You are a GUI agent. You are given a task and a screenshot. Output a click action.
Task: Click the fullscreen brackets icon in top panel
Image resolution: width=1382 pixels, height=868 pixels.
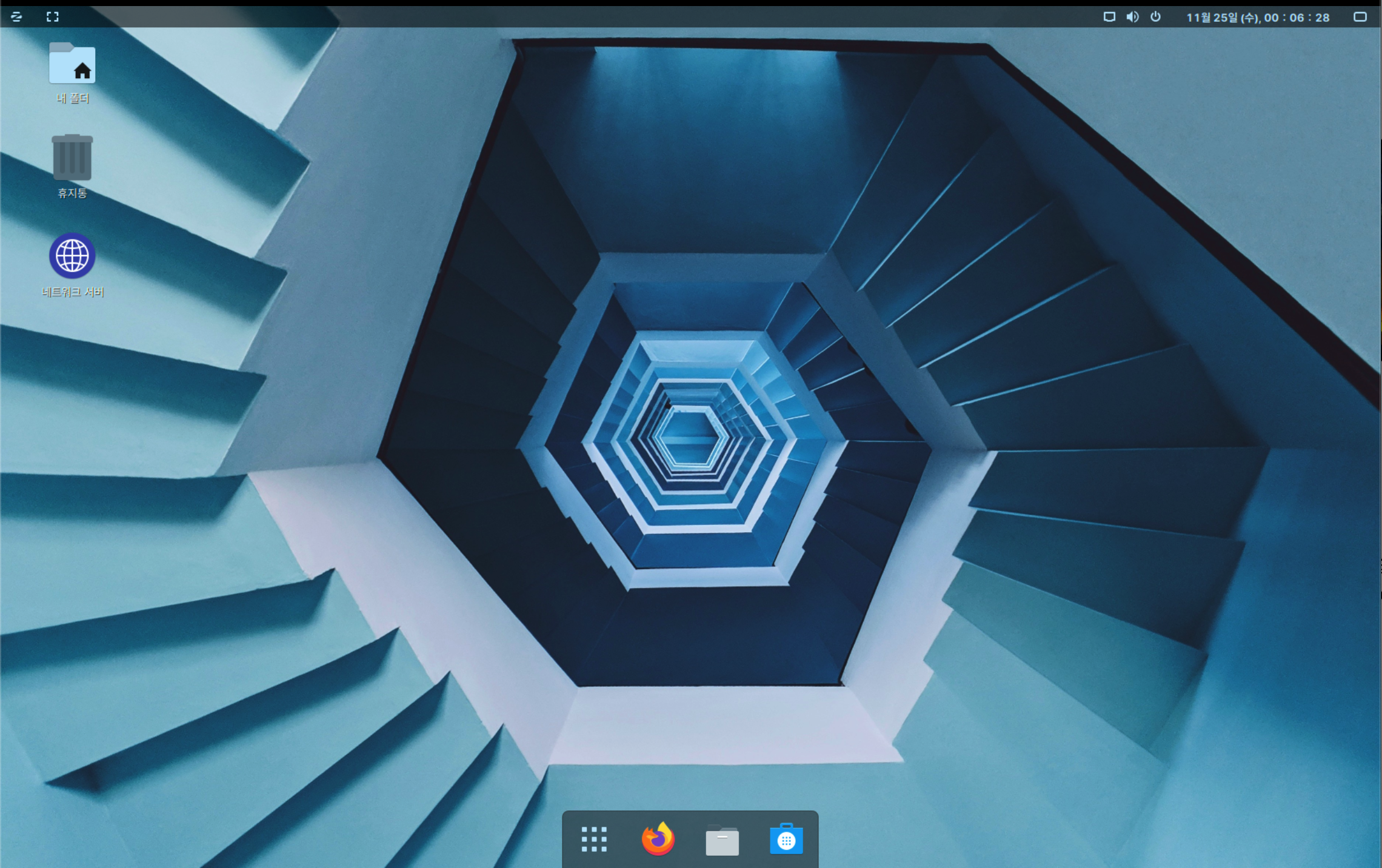[53, 17]
